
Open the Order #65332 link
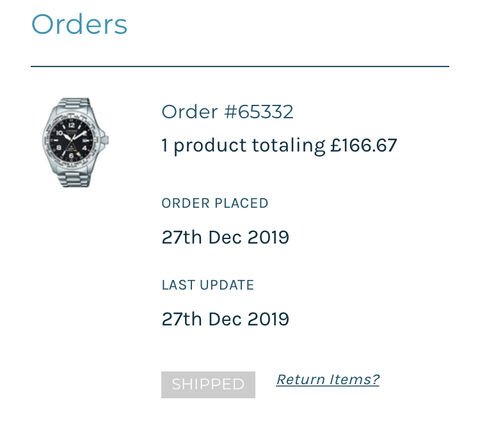point(227,112)
